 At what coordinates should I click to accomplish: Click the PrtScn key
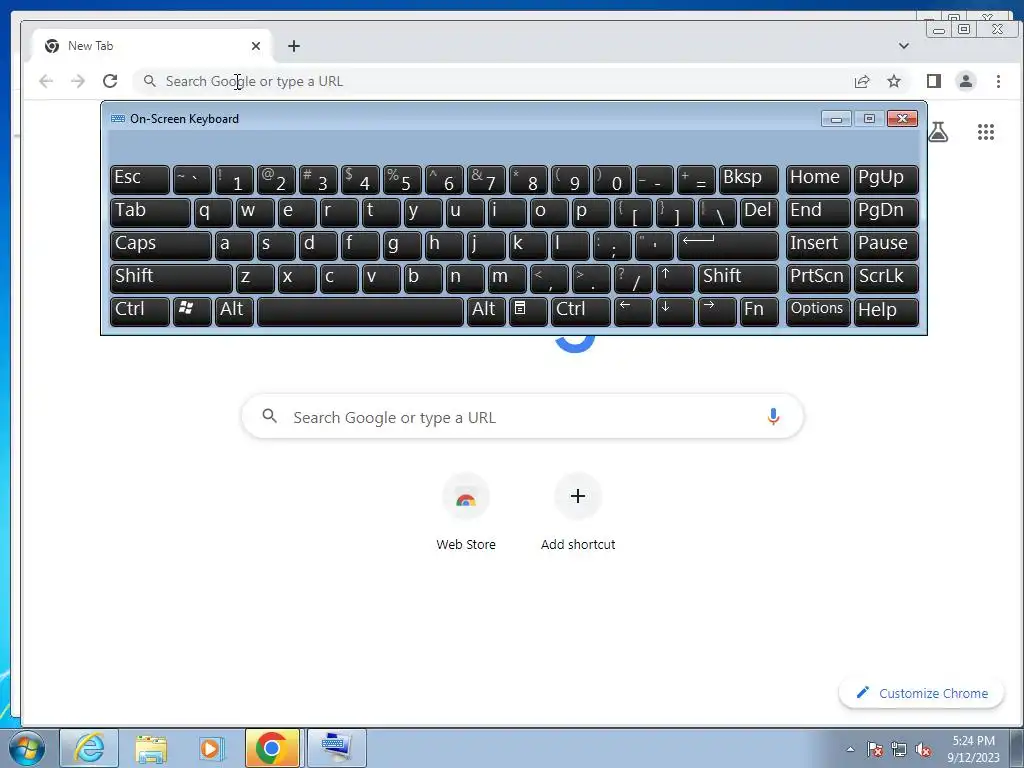(x=818, y=278)
